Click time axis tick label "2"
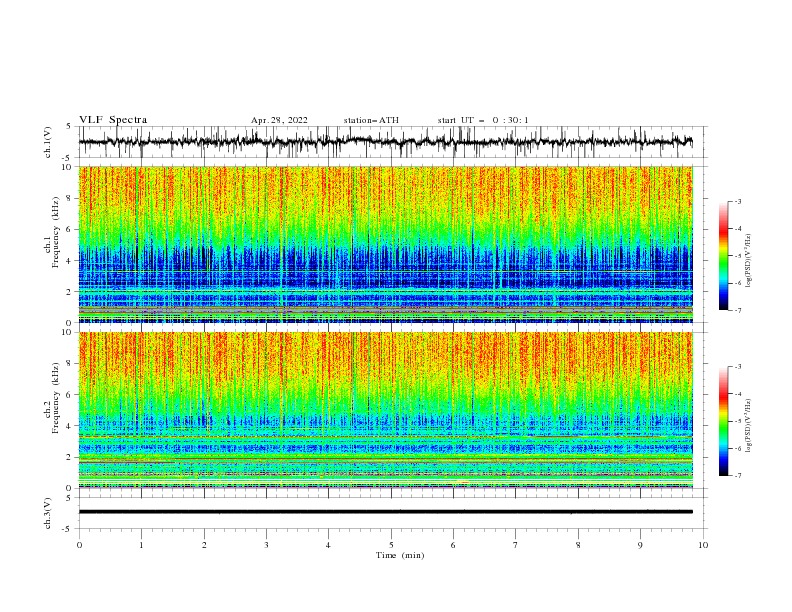The image size is (792, 612). coord(204,545)
